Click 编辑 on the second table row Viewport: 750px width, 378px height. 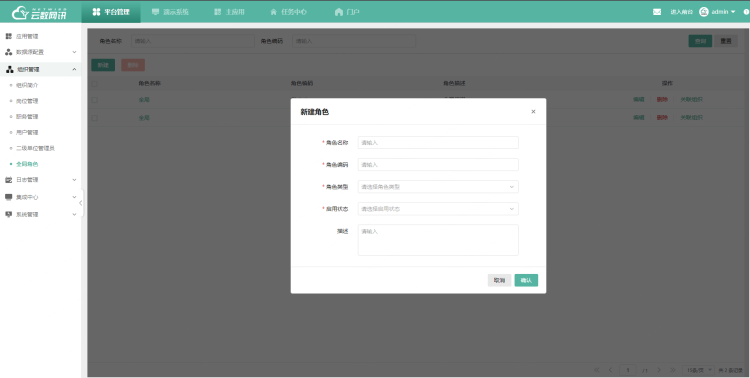pos(639,117)
